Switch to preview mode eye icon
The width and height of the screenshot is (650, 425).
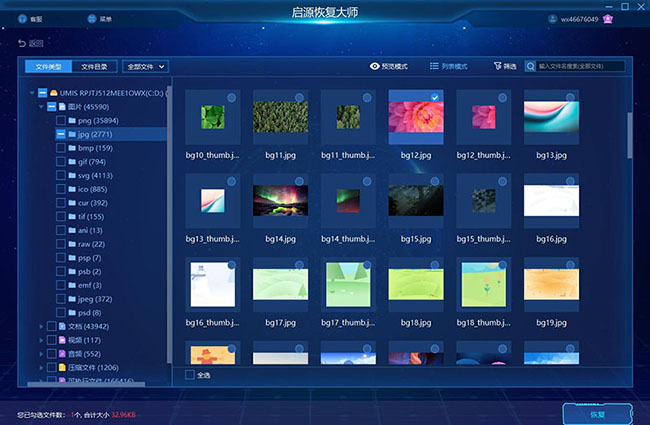tap(374, 66)
